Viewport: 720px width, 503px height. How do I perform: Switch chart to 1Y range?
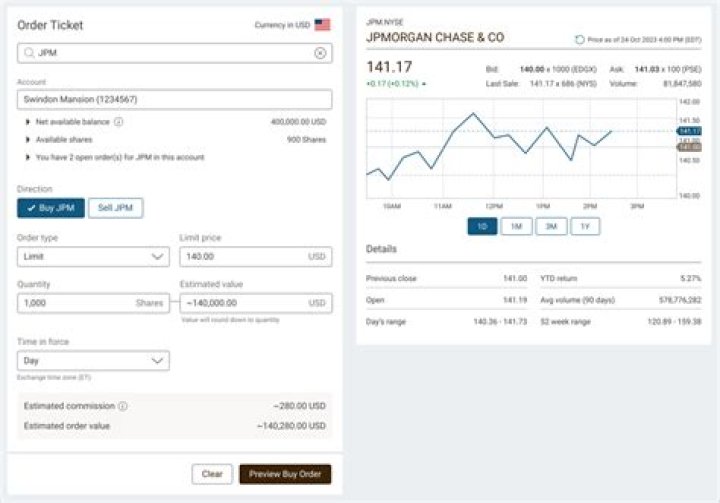coord(585,227)
